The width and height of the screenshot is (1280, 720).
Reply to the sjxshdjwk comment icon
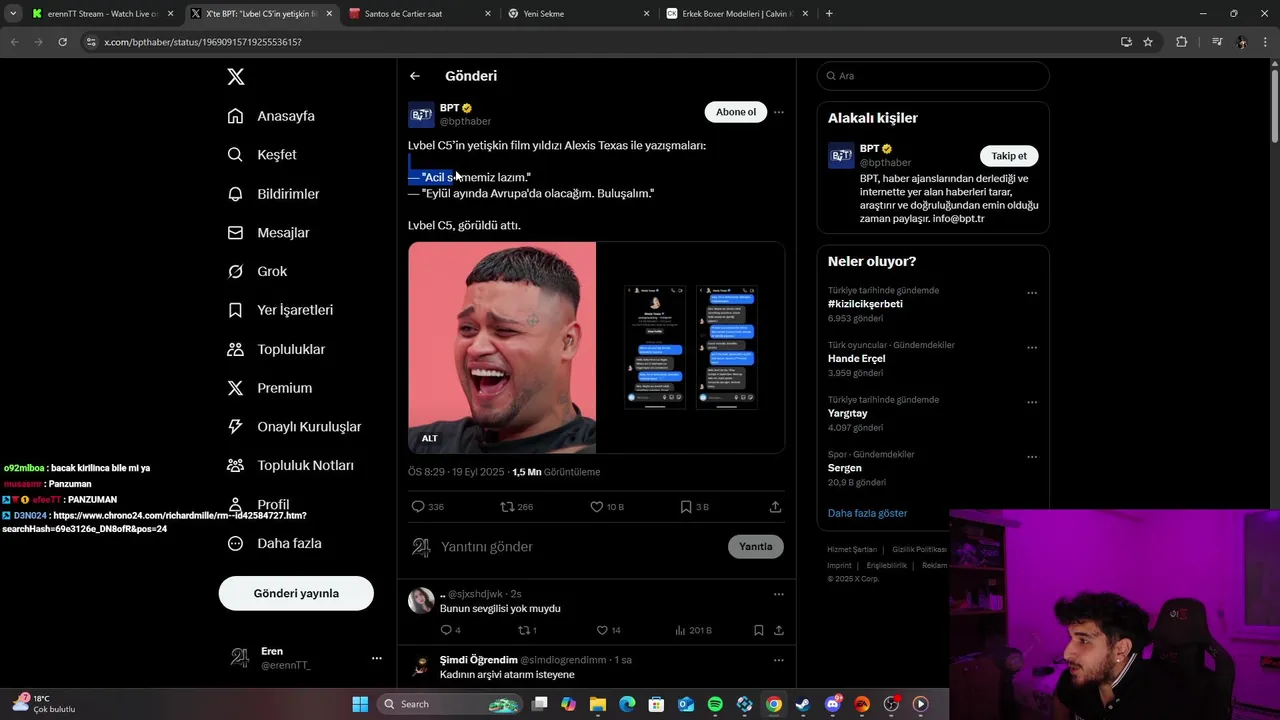point(446,630)
